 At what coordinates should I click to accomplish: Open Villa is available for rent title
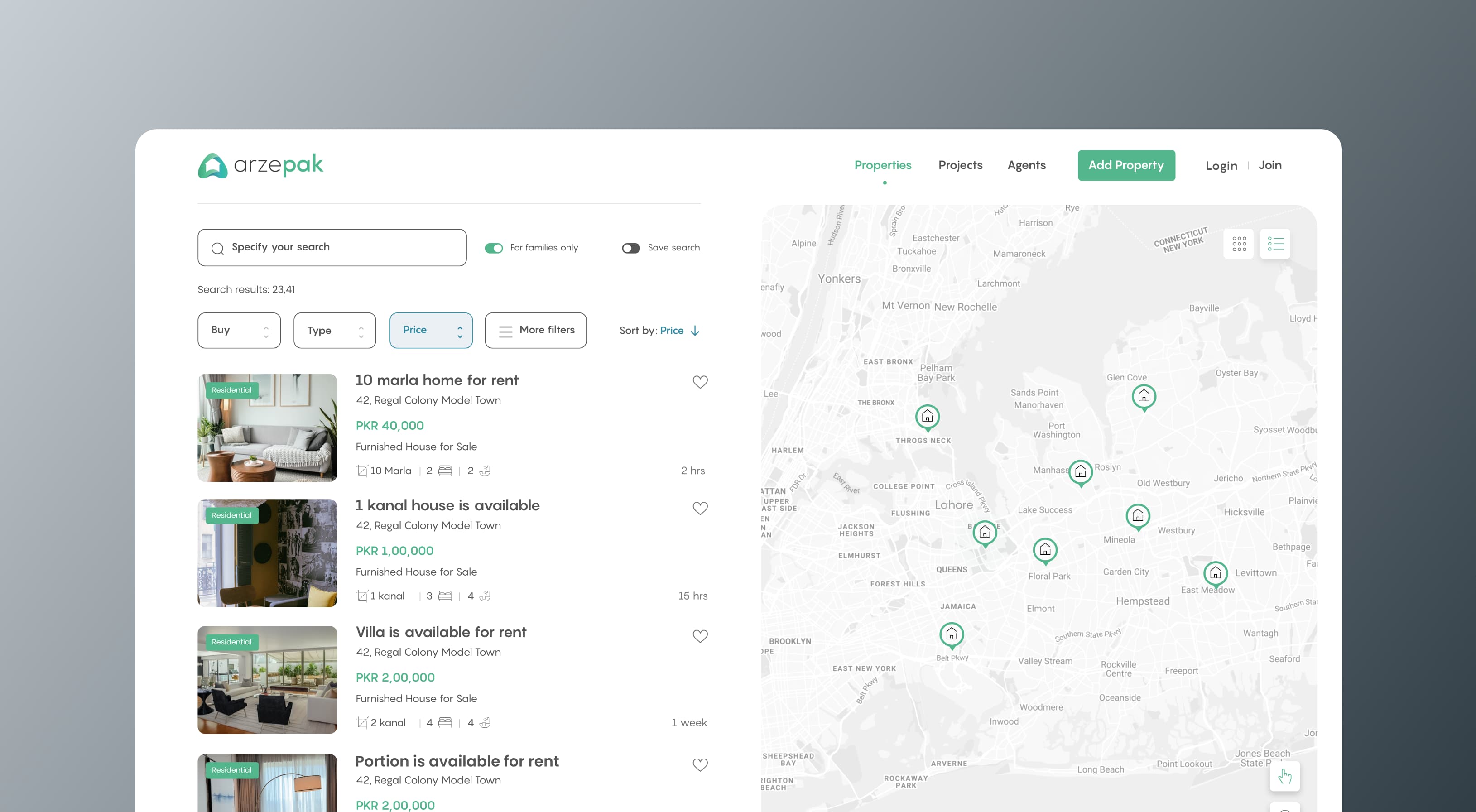pos(441,631)
